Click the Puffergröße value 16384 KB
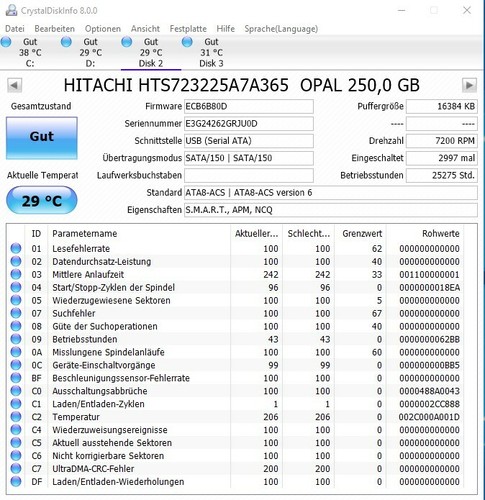The image size is (485, 500). pos(442,106)
